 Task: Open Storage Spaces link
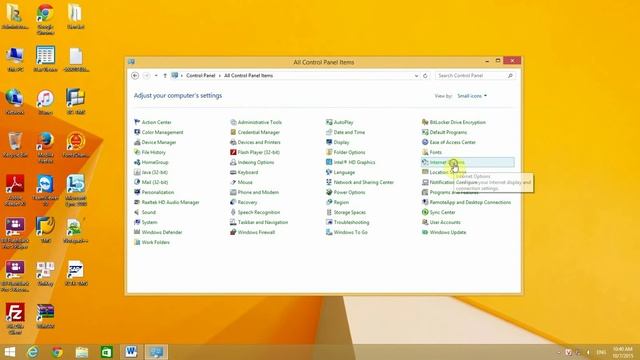[x=350, y=212]
